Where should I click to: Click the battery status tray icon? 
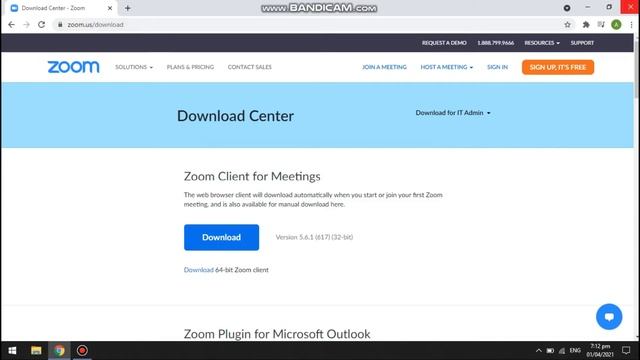[550, 351]
